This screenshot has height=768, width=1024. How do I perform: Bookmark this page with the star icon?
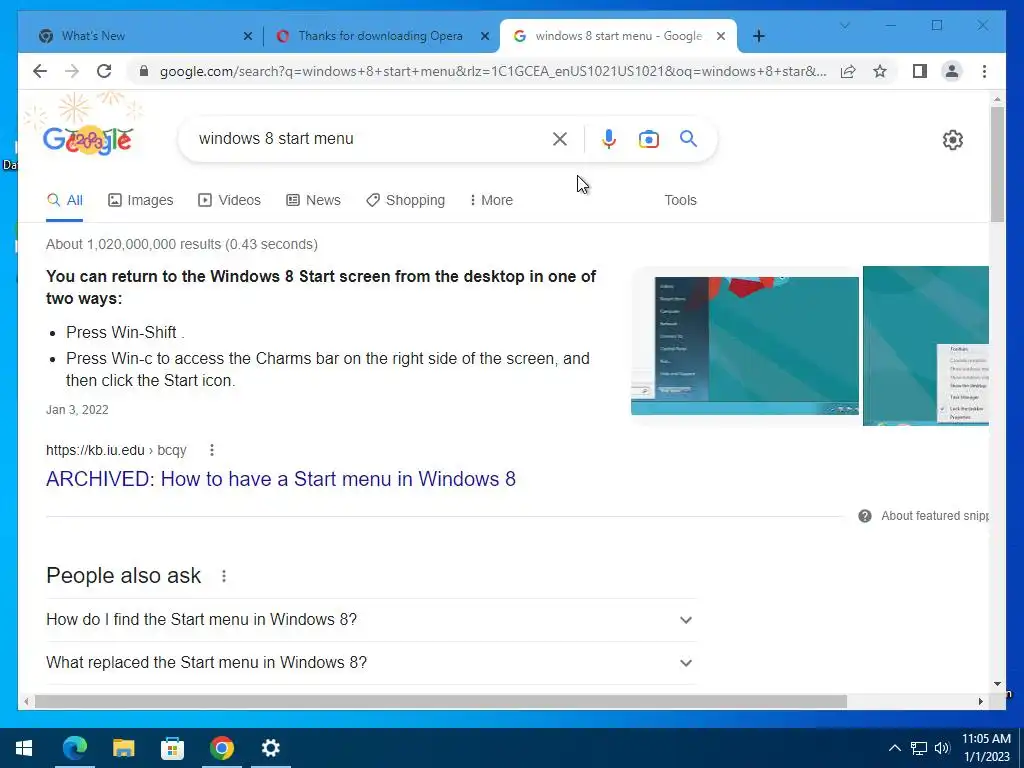(880, 71)
